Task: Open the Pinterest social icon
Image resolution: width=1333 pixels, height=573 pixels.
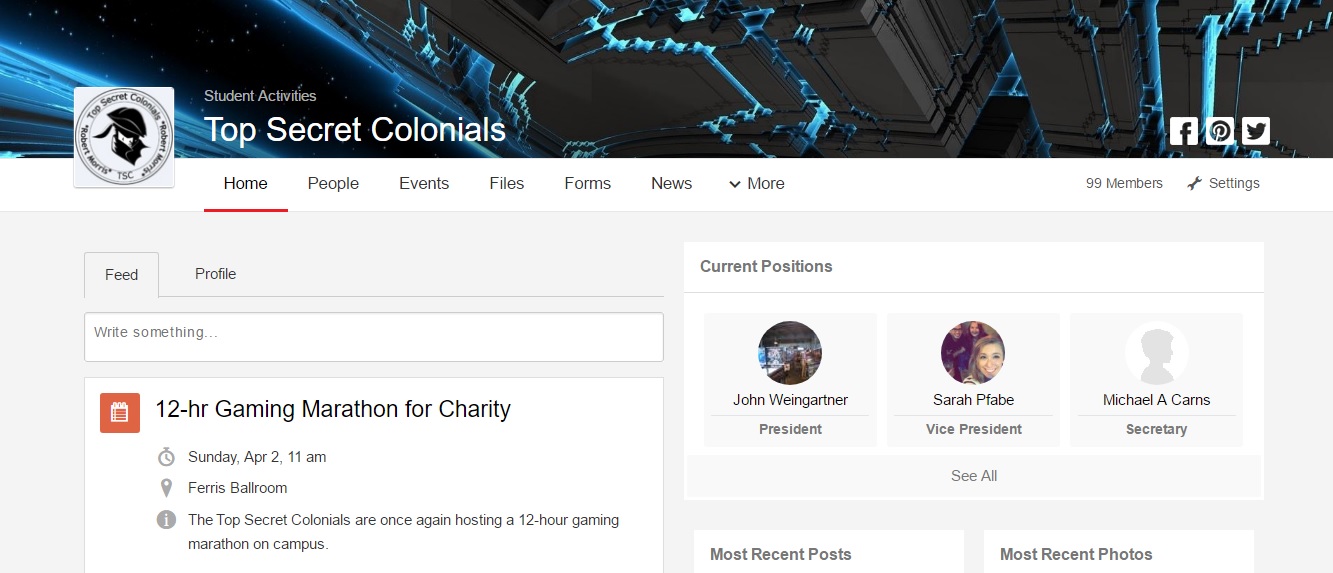Action: 1220,131
